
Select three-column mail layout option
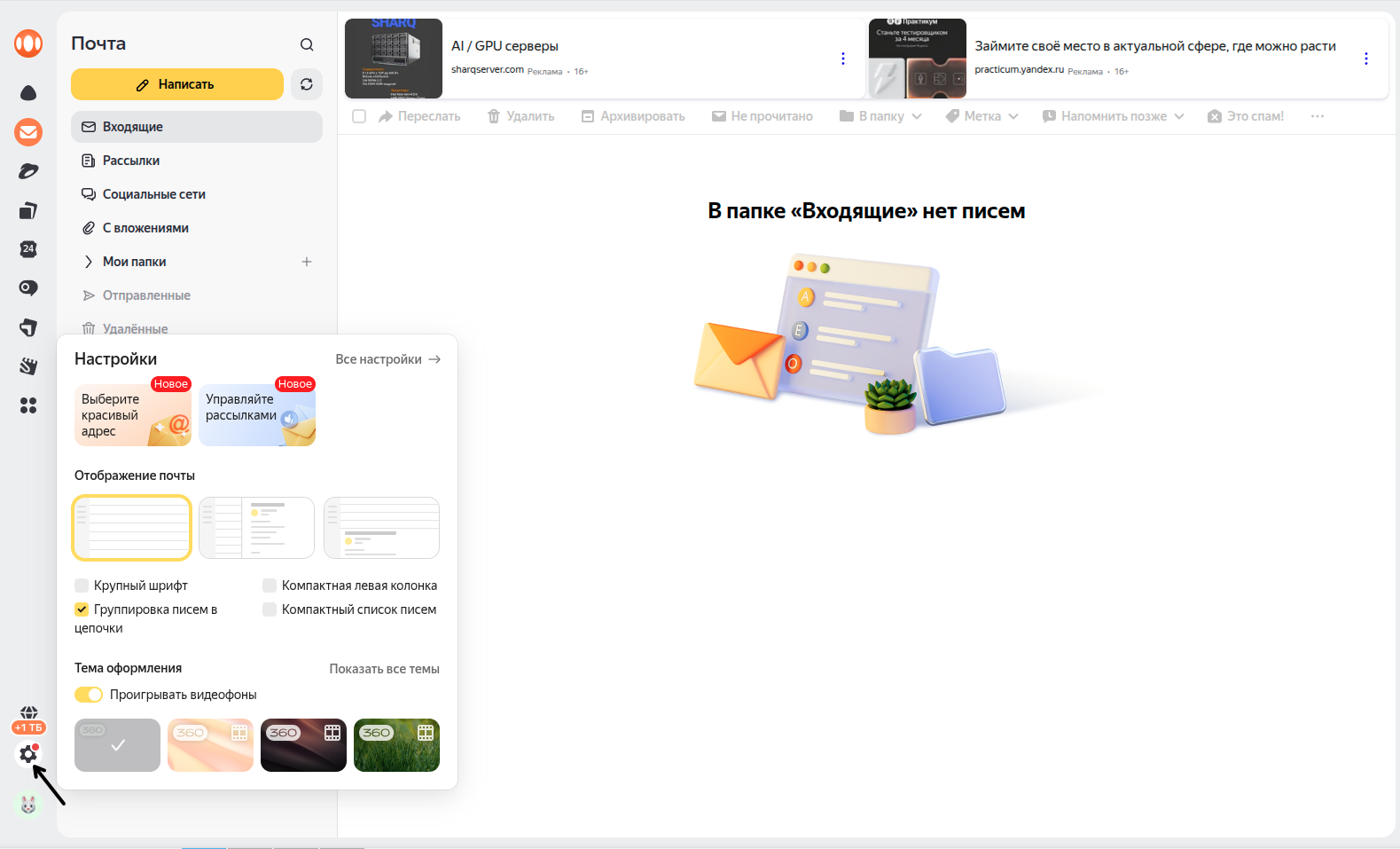pos(256,528)
